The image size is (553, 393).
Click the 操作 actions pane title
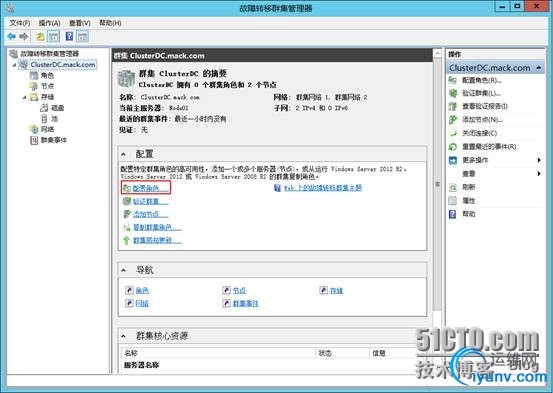click(x=455, y=54)
